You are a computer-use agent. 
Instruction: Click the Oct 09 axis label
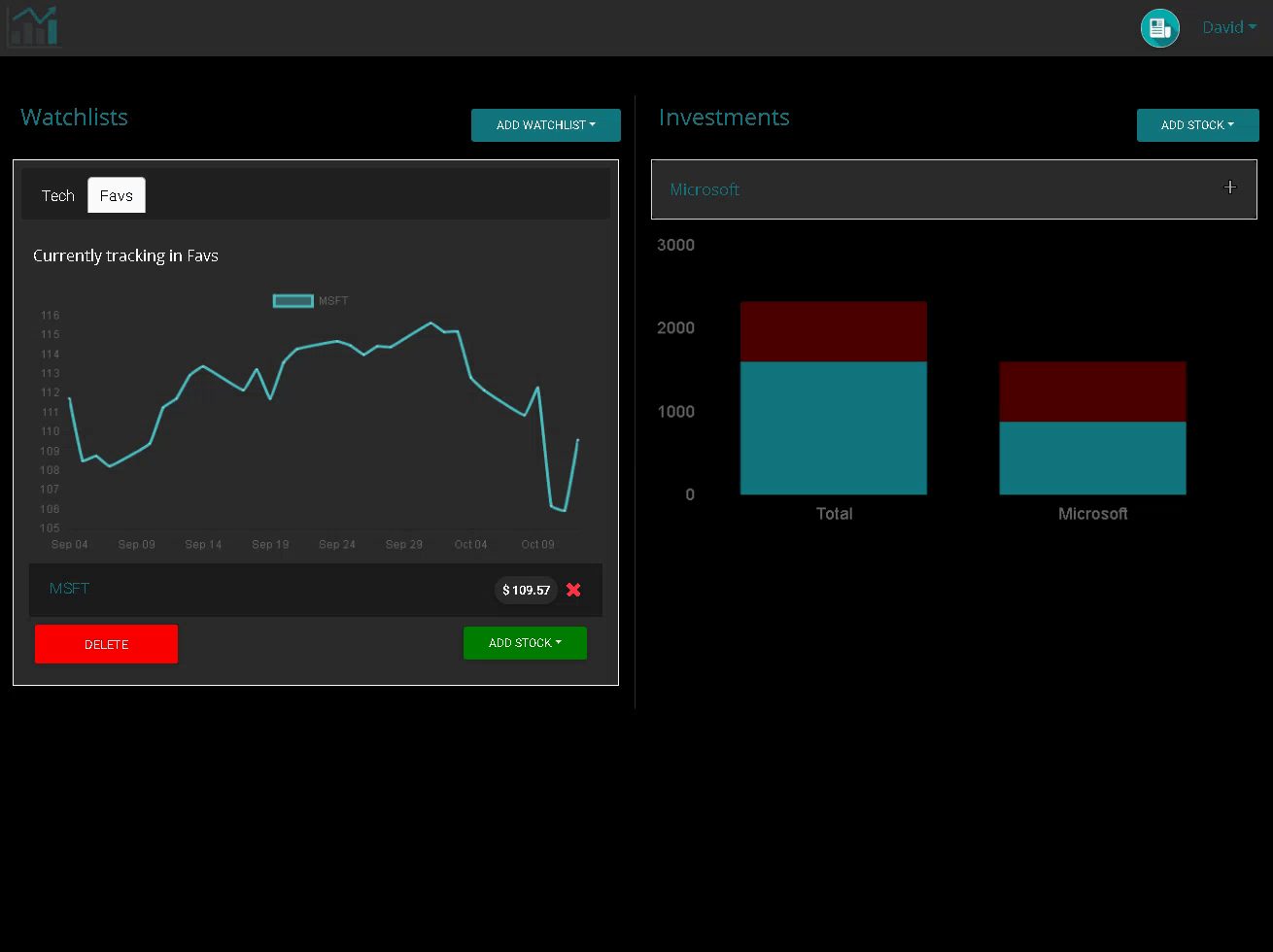click(x=537, y=544)
